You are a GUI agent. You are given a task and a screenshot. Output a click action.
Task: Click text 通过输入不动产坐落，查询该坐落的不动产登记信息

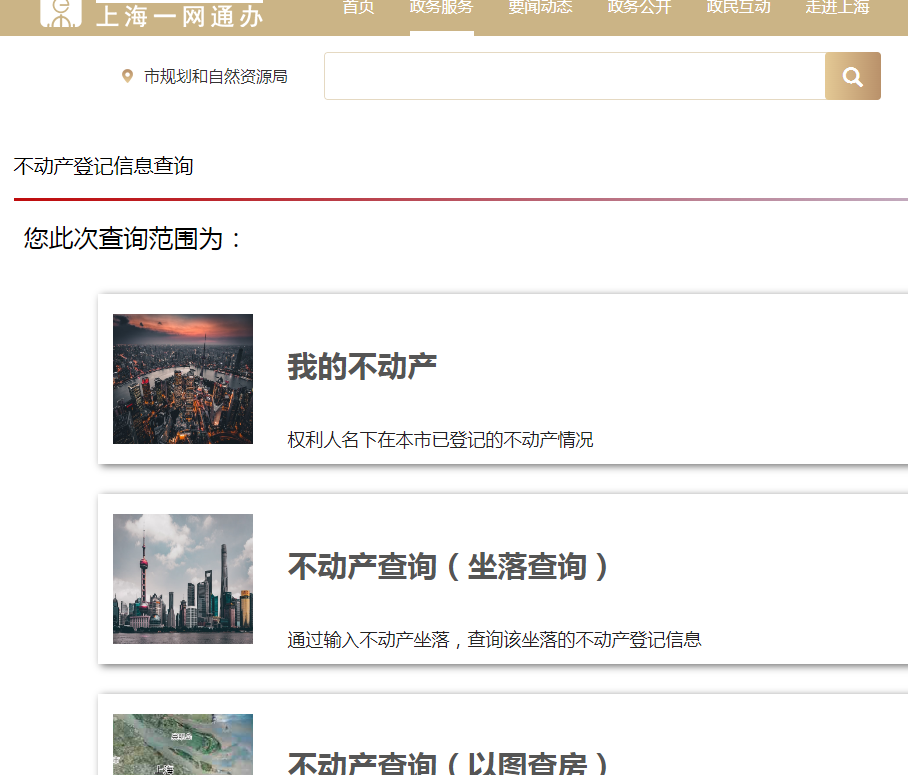pyautogui.click(x=495, y=639)
